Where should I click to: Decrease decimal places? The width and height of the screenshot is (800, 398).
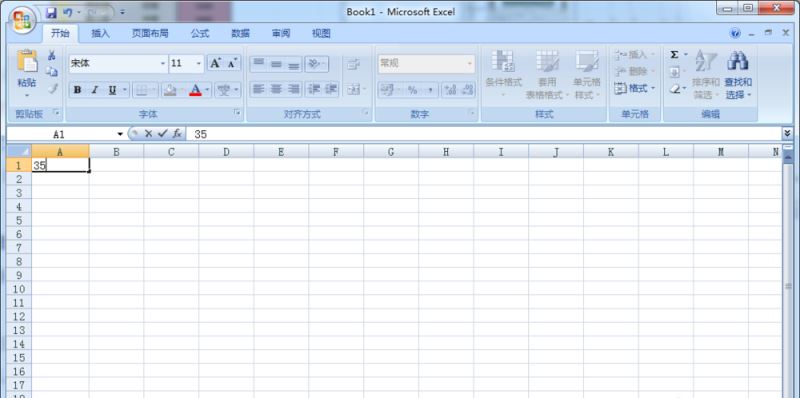tap(467, 90)
